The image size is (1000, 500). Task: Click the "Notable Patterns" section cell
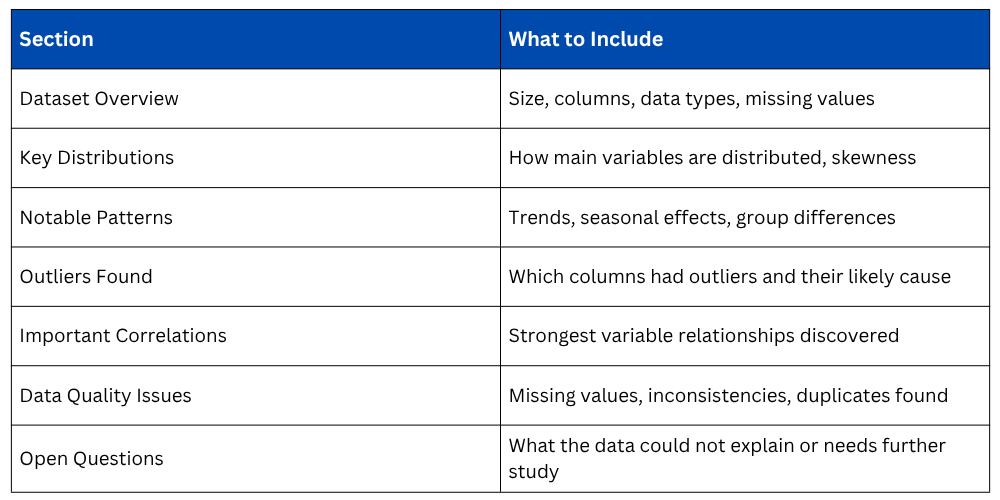coord(96,217)
